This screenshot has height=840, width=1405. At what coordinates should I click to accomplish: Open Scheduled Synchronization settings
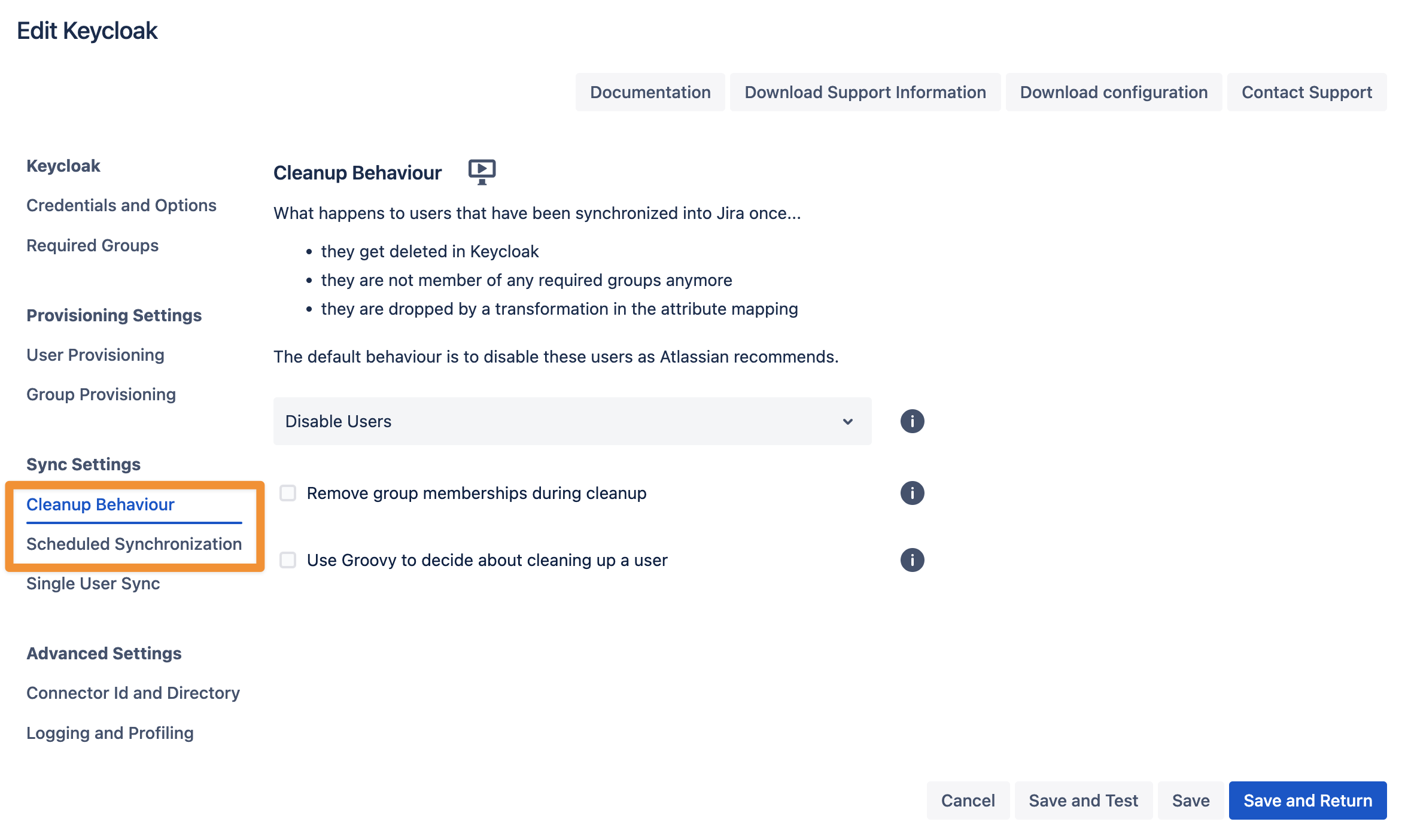click(134, 544)
